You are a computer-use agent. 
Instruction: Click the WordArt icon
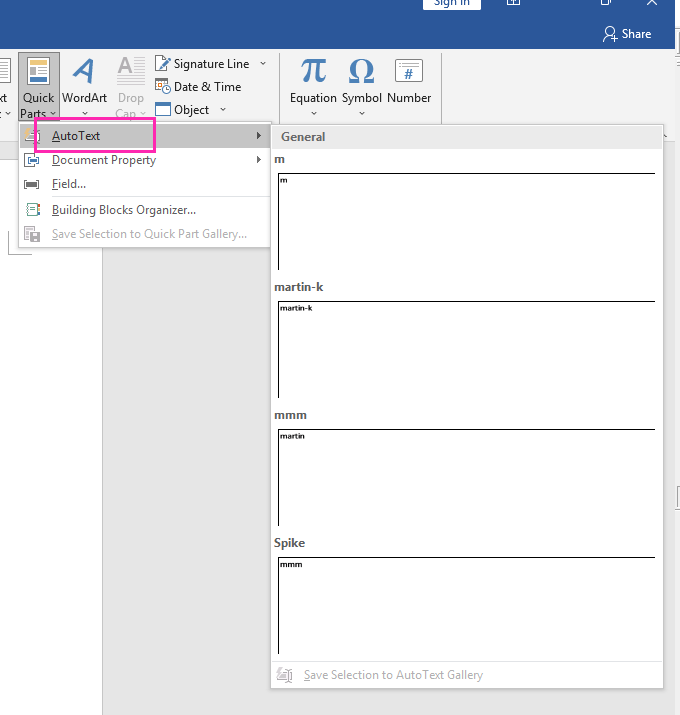(x=84, y=72)
